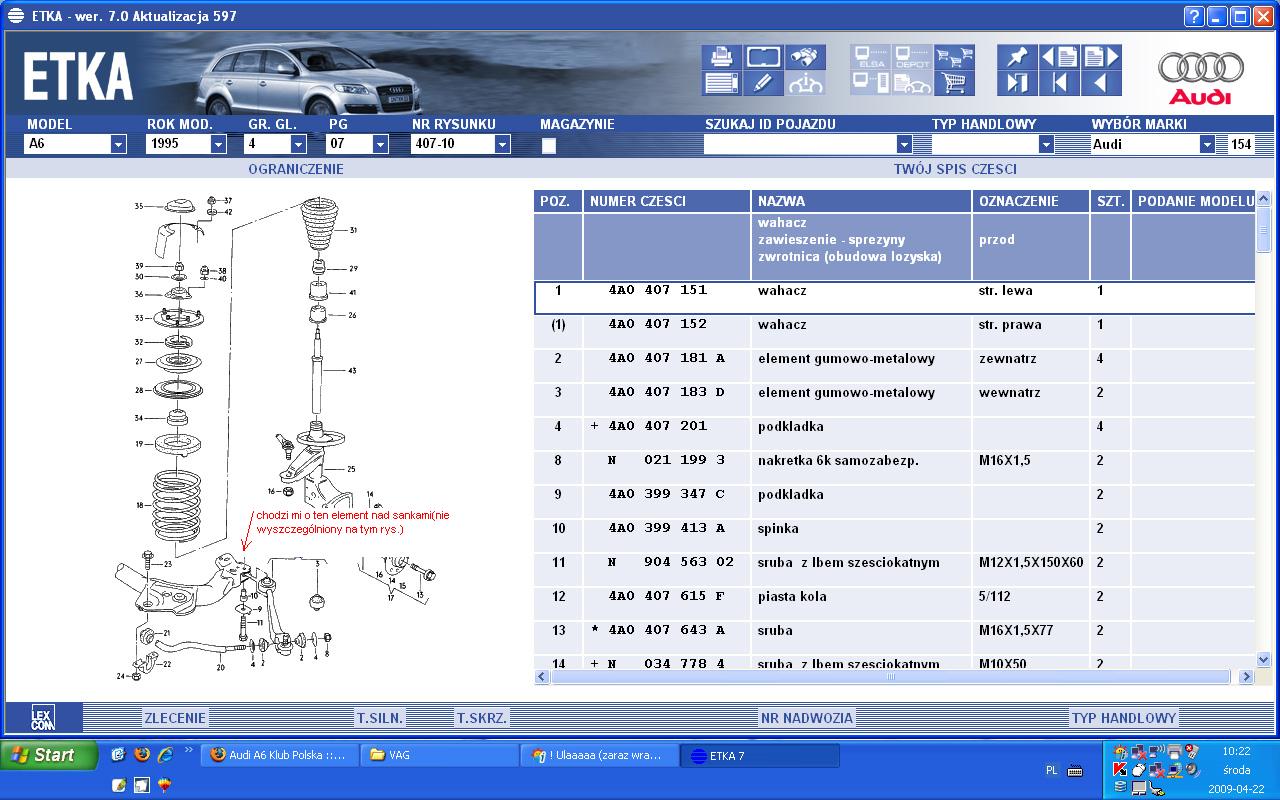Click the suspension parts diagram
The width and height of the screenshot is (1280, 800).
(x=283, y=437)
